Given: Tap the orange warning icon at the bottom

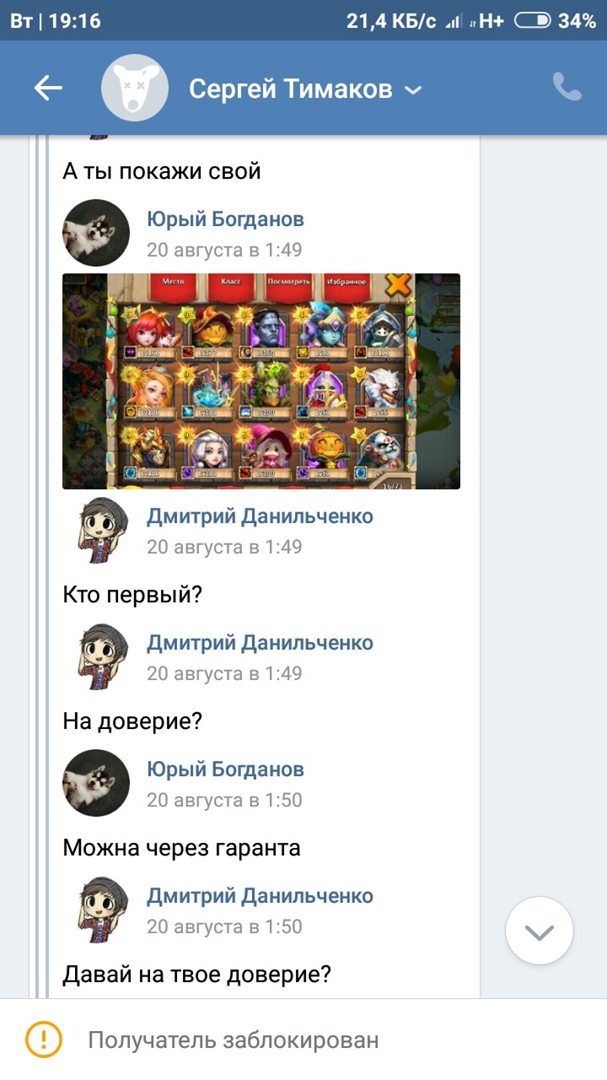Looking at the screenshot, I should pyautogui.click(x=43, y=1039).
